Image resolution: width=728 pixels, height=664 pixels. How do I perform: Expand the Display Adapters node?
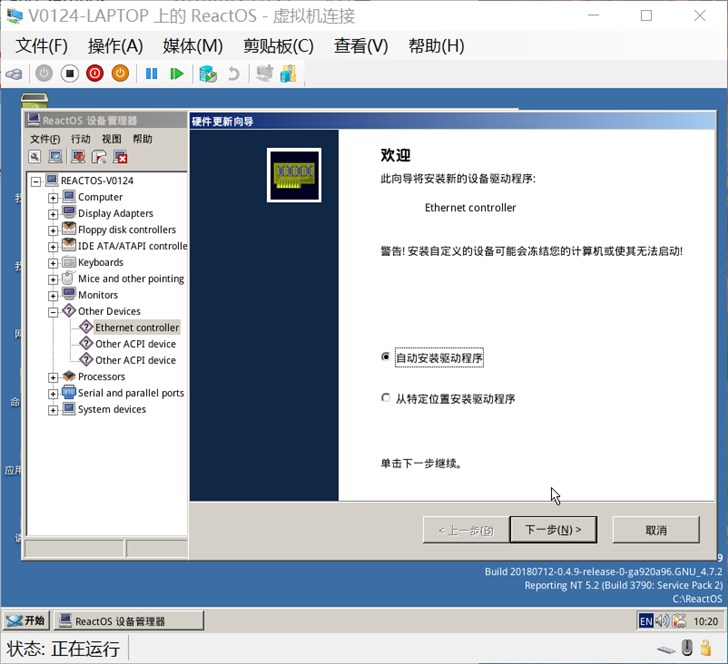click(53, 214)
